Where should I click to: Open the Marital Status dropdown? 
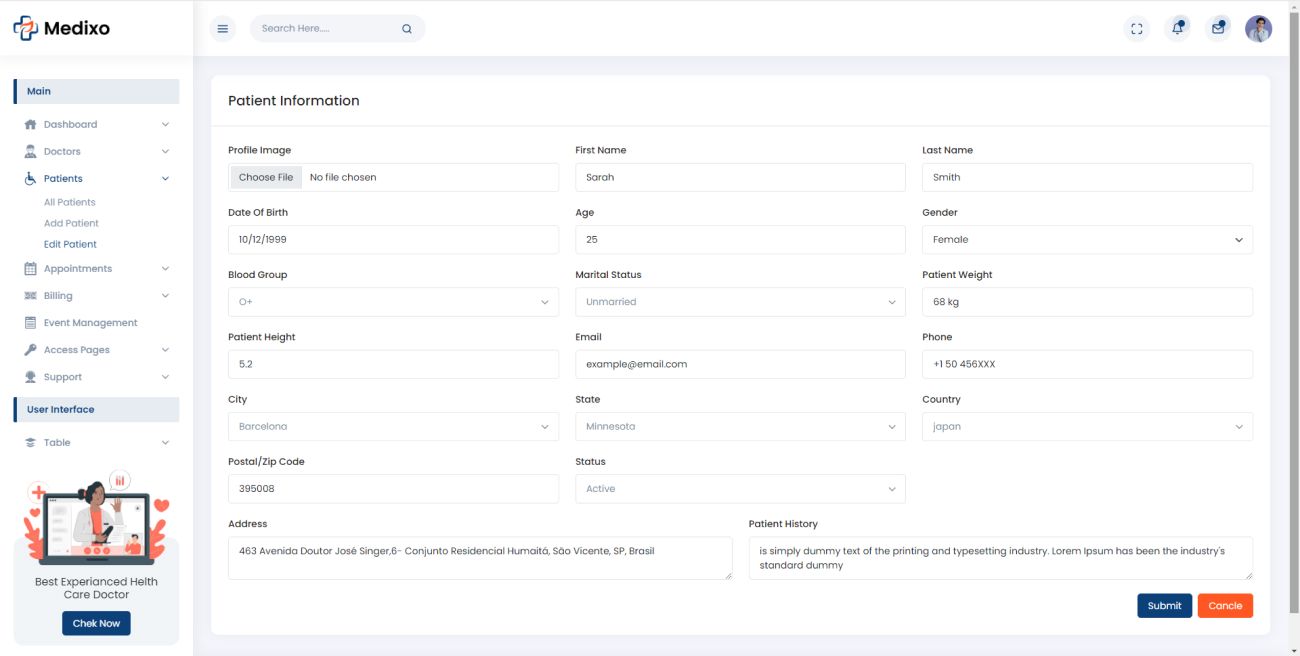(740, 302)
